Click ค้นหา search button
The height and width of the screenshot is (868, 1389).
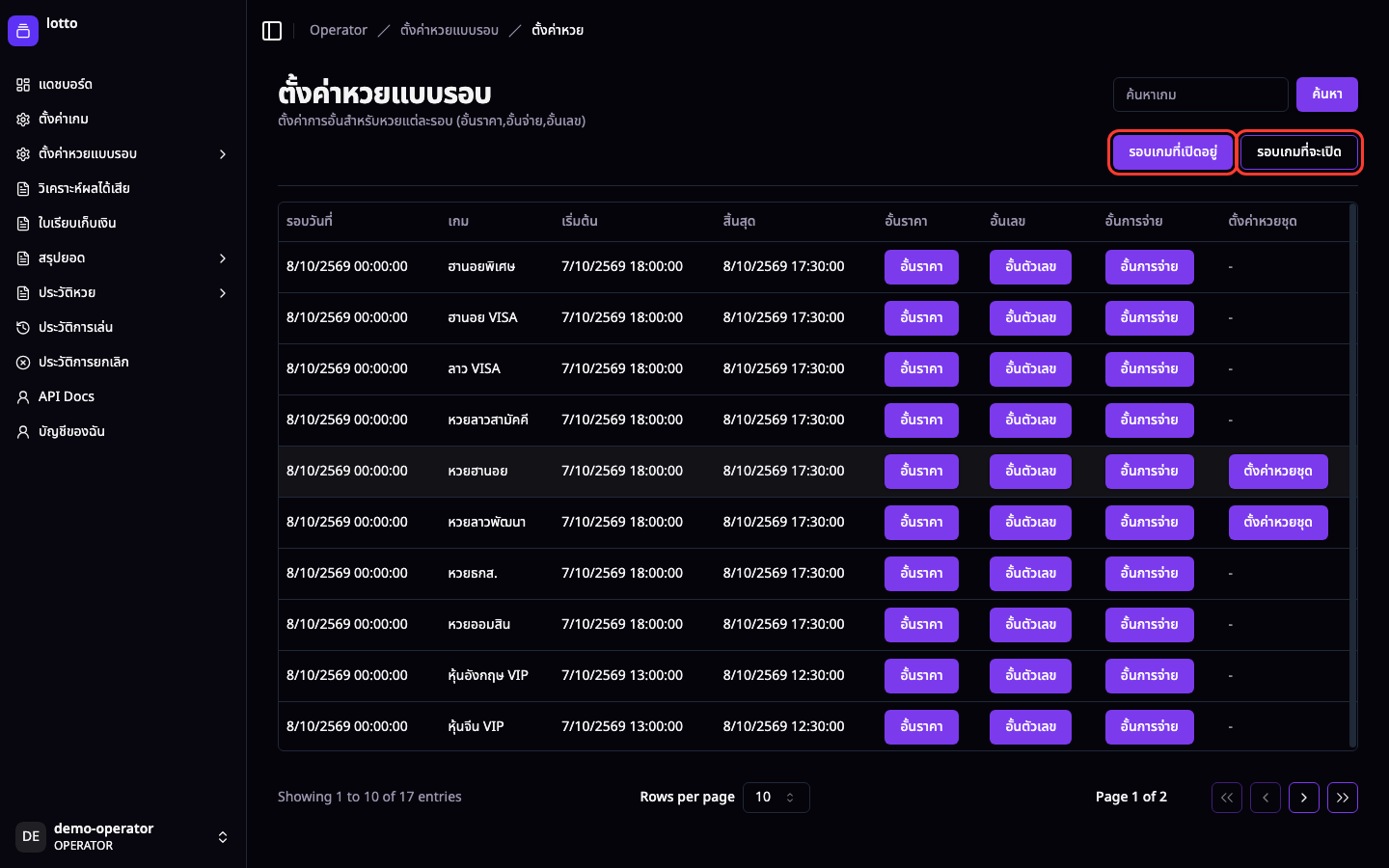[x=1327, y=95]
